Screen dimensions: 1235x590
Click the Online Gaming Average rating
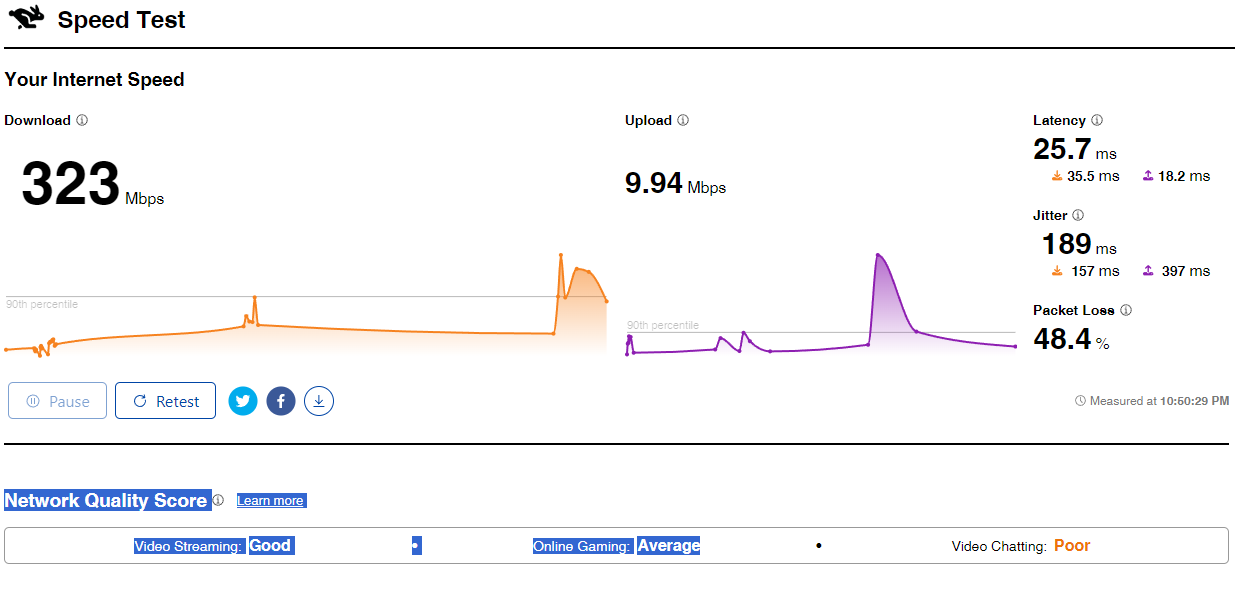(668, 546)
